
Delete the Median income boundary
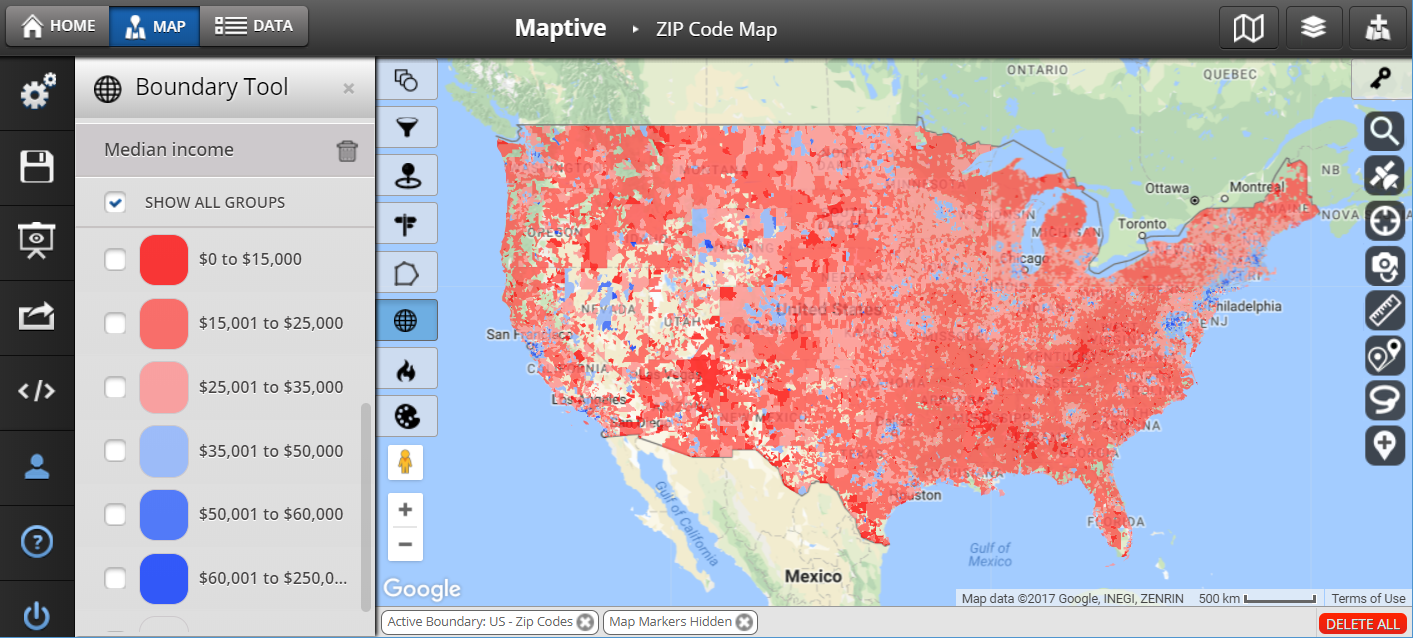(347, 151)
